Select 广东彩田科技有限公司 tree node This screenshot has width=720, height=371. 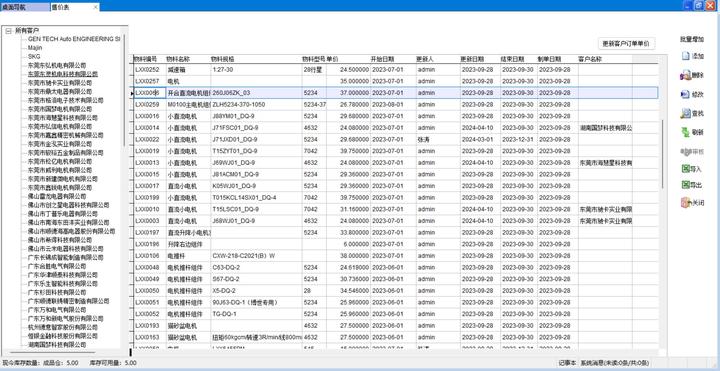[x=56, y=292]
